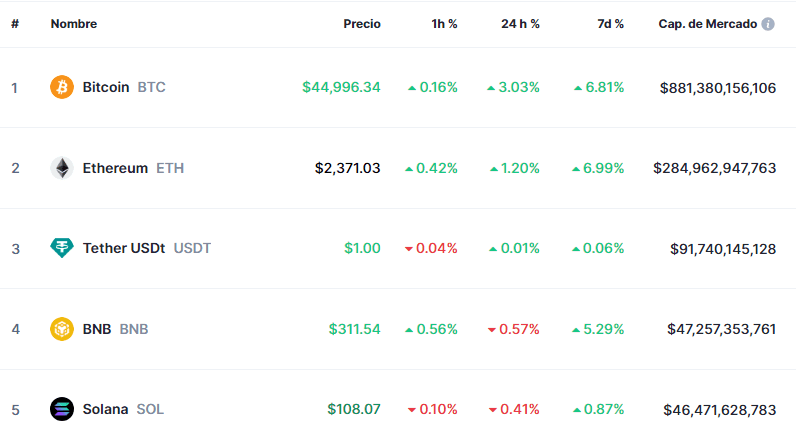Click the BNB price $311.54
Image resolution: width=796 pixels, height=448 pixels.
[x=354, y=328]
